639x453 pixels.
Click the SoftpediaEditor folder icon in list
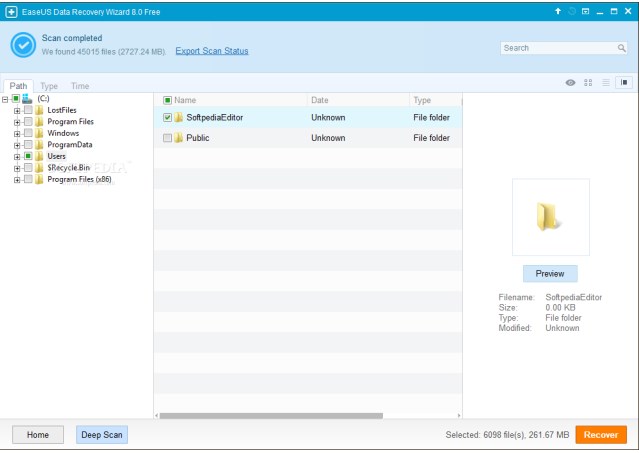pyautogui.click(x=178, y=117)
